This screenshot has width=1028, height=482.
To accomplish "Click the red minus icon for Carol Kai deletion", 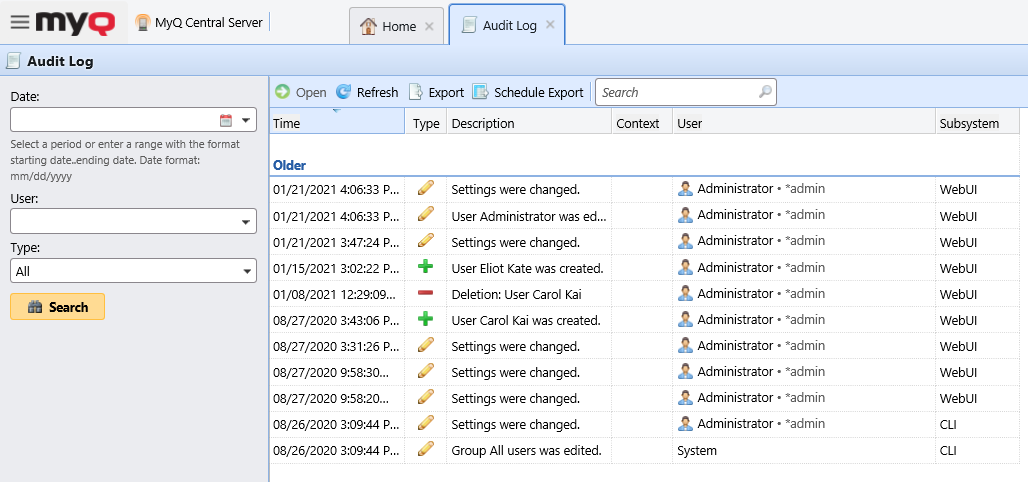I will pyautogui.click(x=425, y=294).
